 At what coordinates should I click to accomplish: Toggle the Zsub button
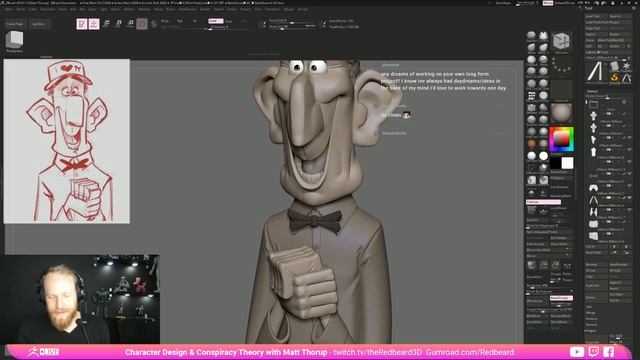coord(229,21)
